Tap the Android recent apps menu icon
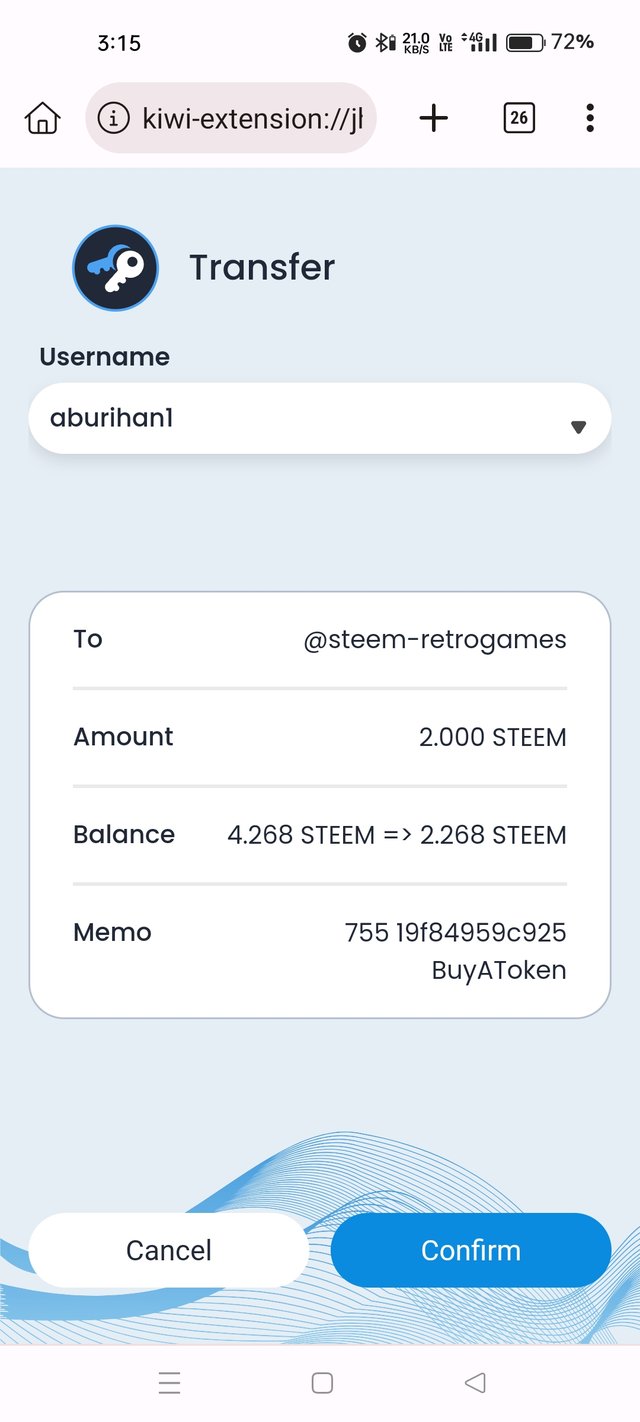This screenshot has width=640, height=1422. [x=169, y=1383]
